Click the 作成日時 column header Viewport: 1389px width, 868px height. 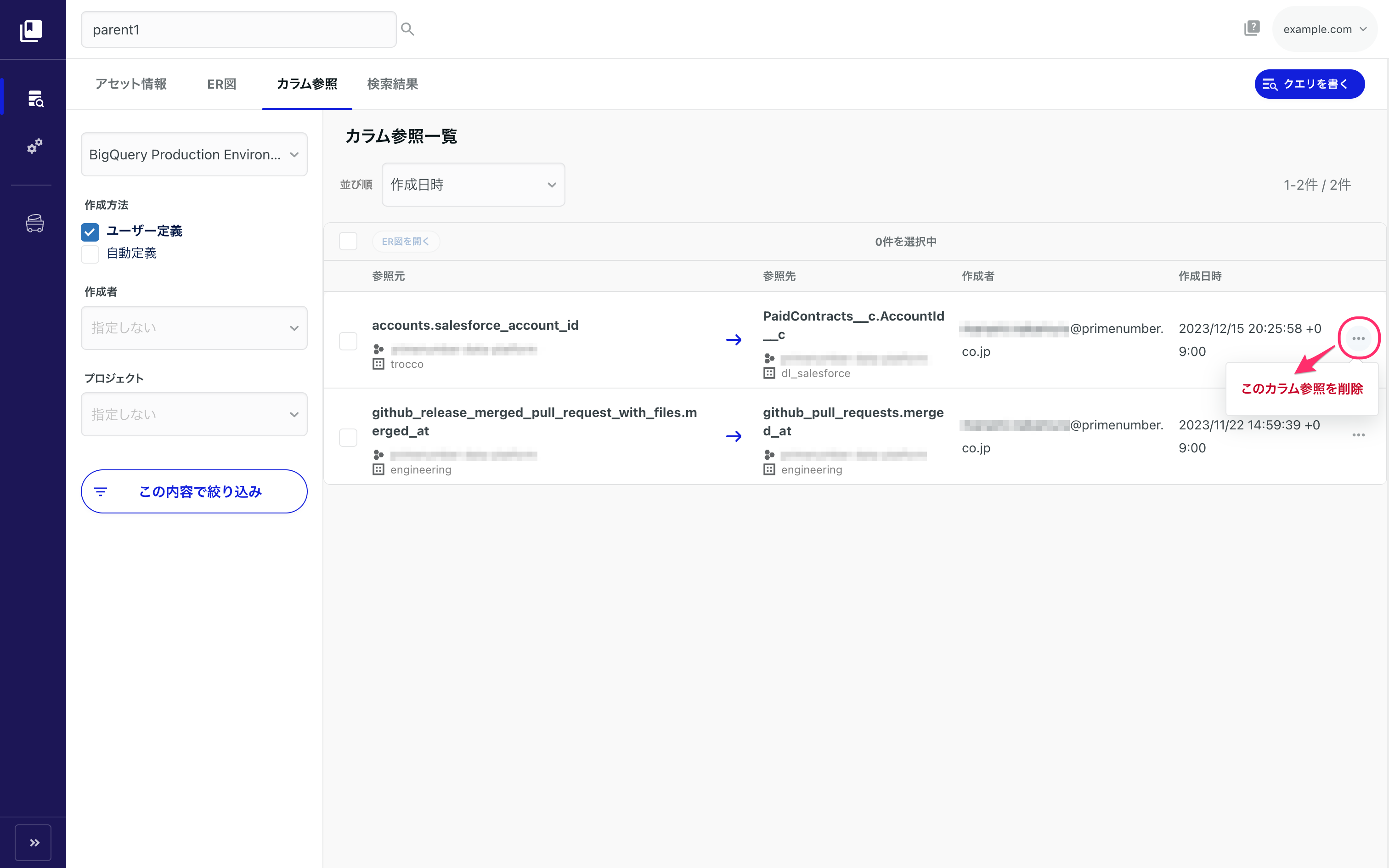pyautogui.click(x=1200, y=276)
